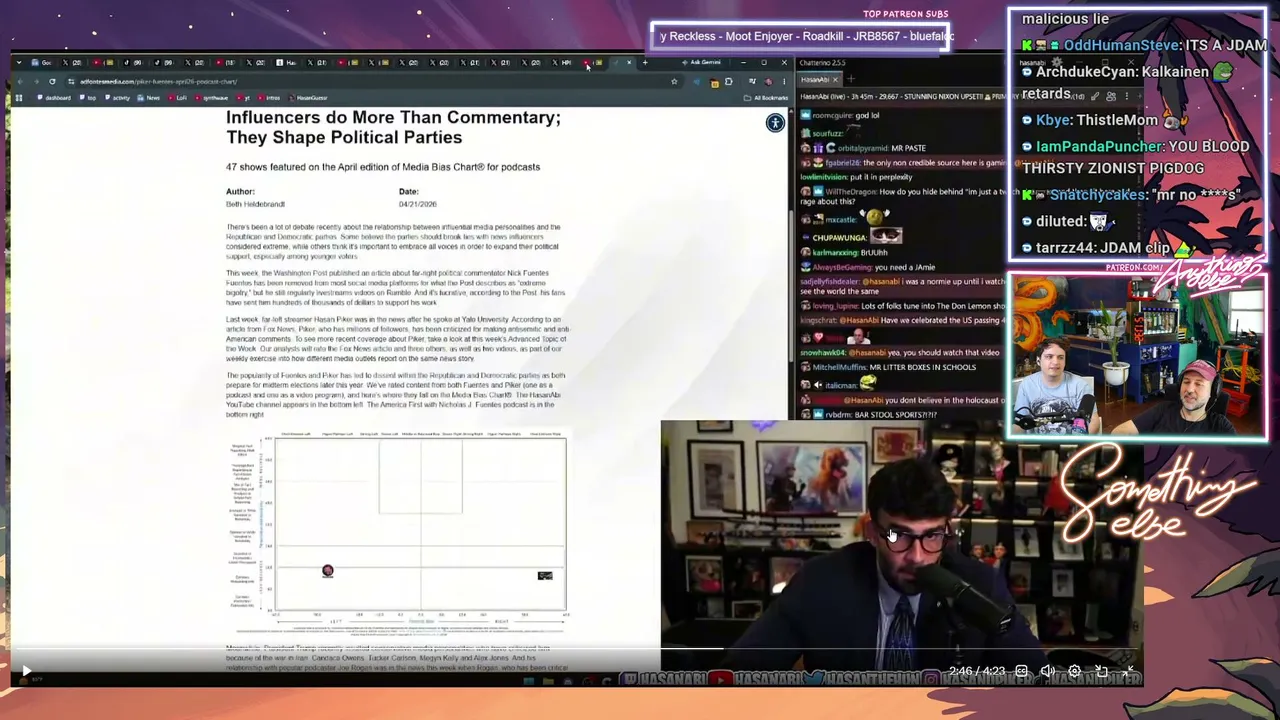Open the apps grid in bookmarks bar
1280x720 pixels.
click(x=19, y=98)
